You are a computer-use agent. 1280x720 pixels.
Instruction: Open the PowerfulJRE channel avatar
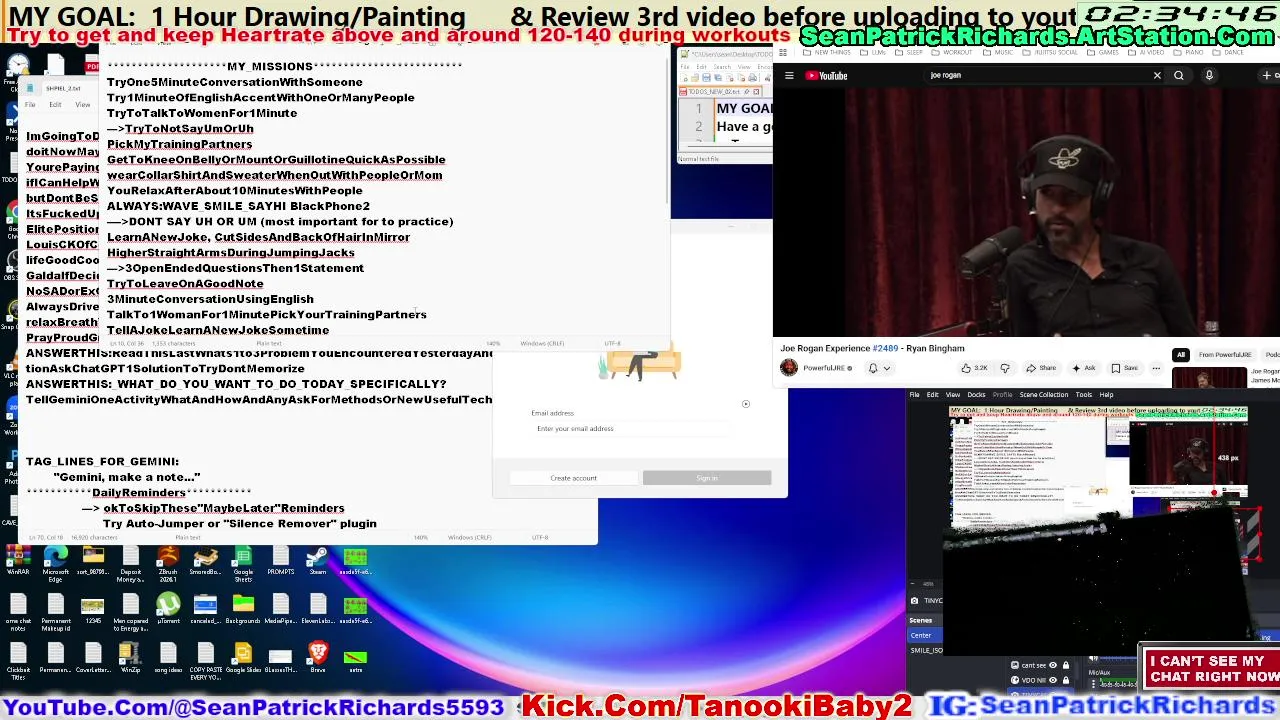(x=789, y=368)
